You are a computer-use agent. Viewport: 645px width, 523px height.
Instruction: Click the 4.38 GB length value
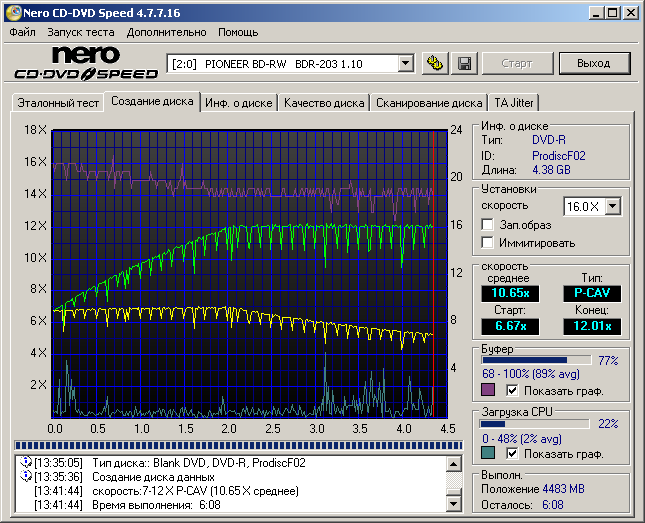[551, 170]
